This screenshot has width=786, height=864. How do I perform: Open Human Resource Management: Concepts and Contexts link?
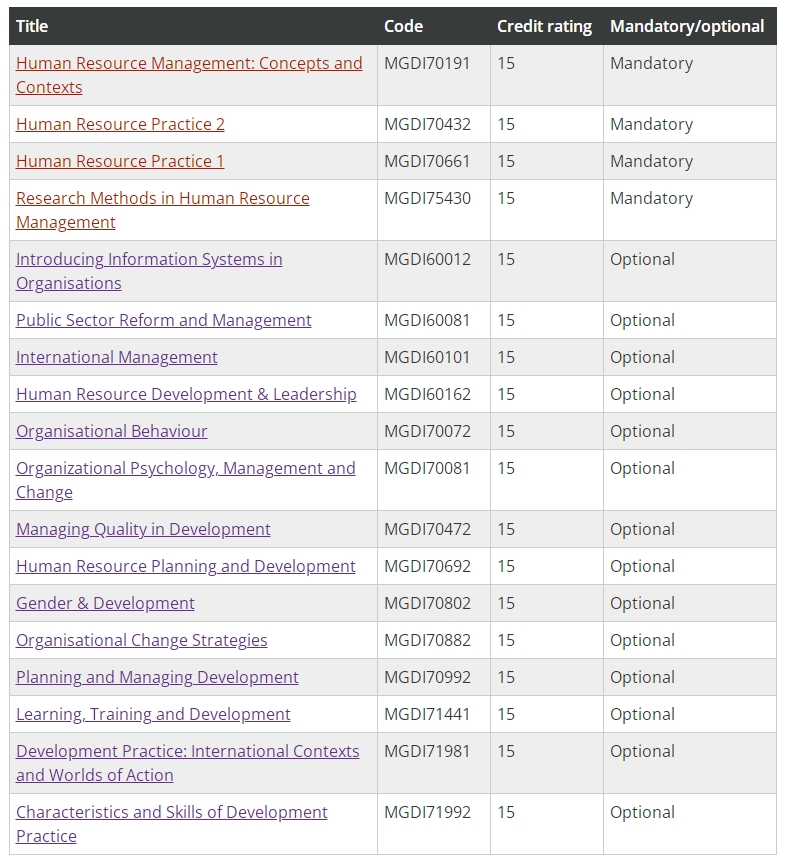[x=189, y=64]
